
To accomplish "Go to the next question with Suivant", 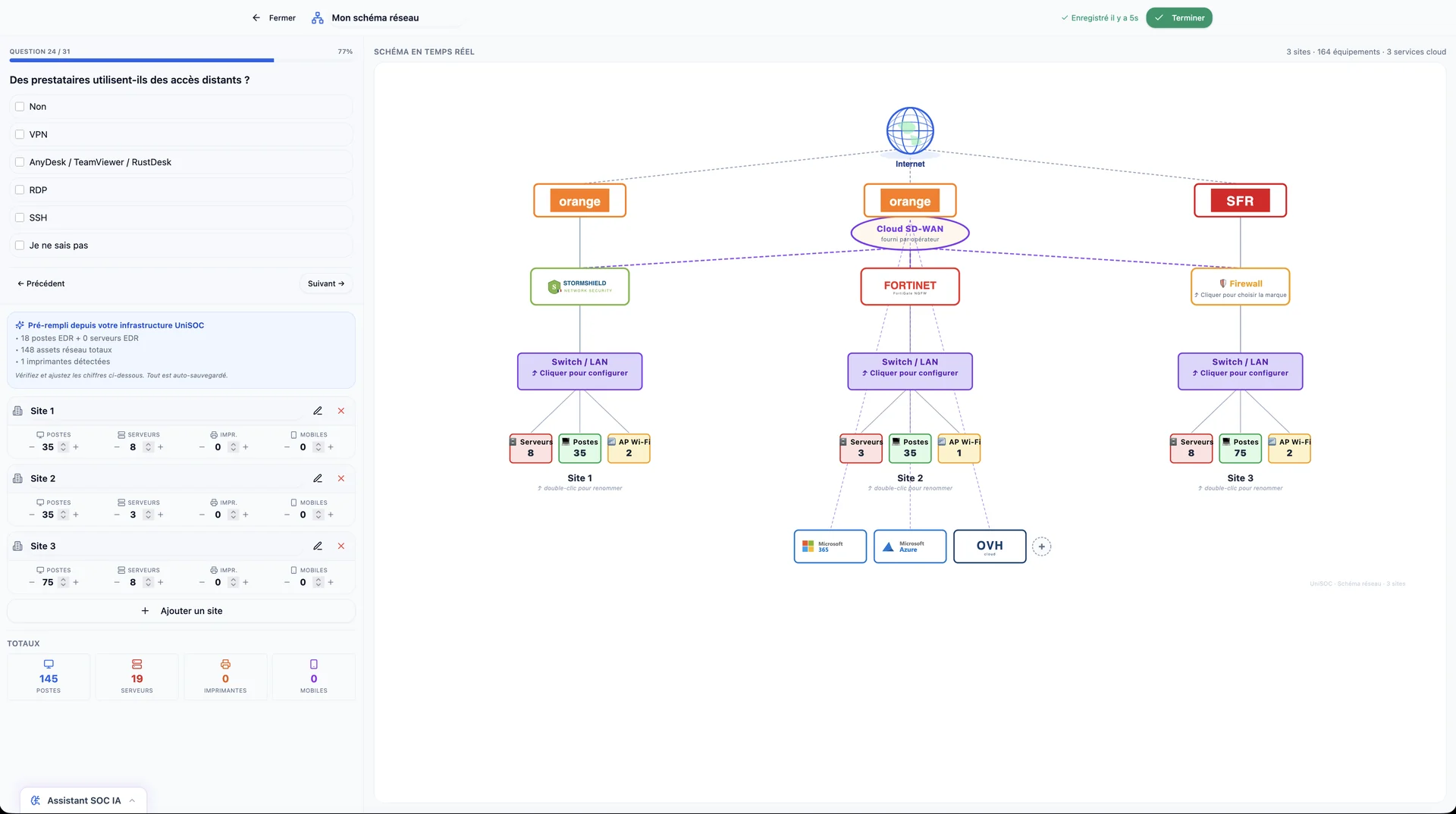I will [326, 283].
